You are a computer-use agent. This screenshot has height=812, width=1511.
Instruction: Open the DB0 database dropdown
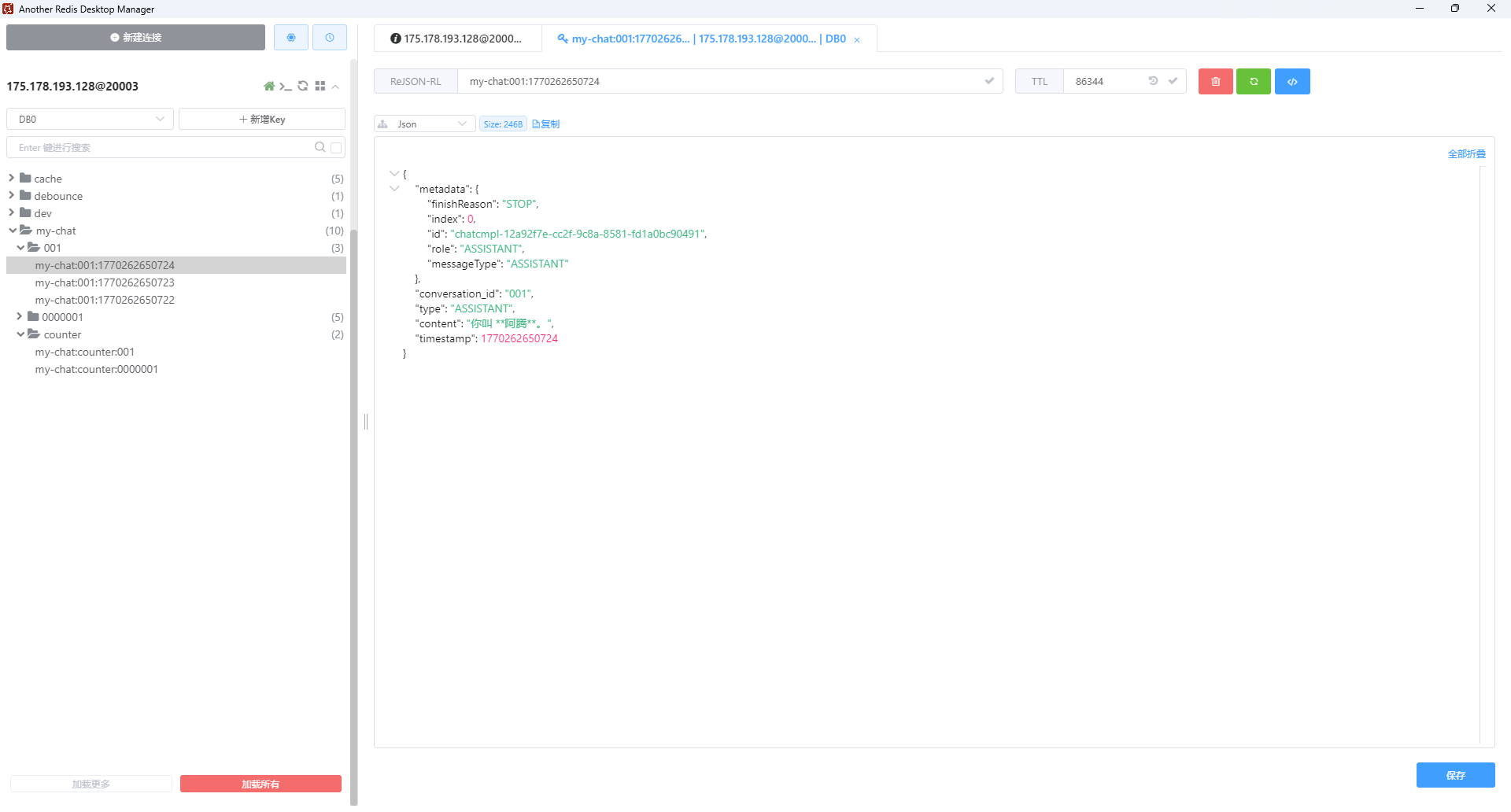(x=91, y=120)
